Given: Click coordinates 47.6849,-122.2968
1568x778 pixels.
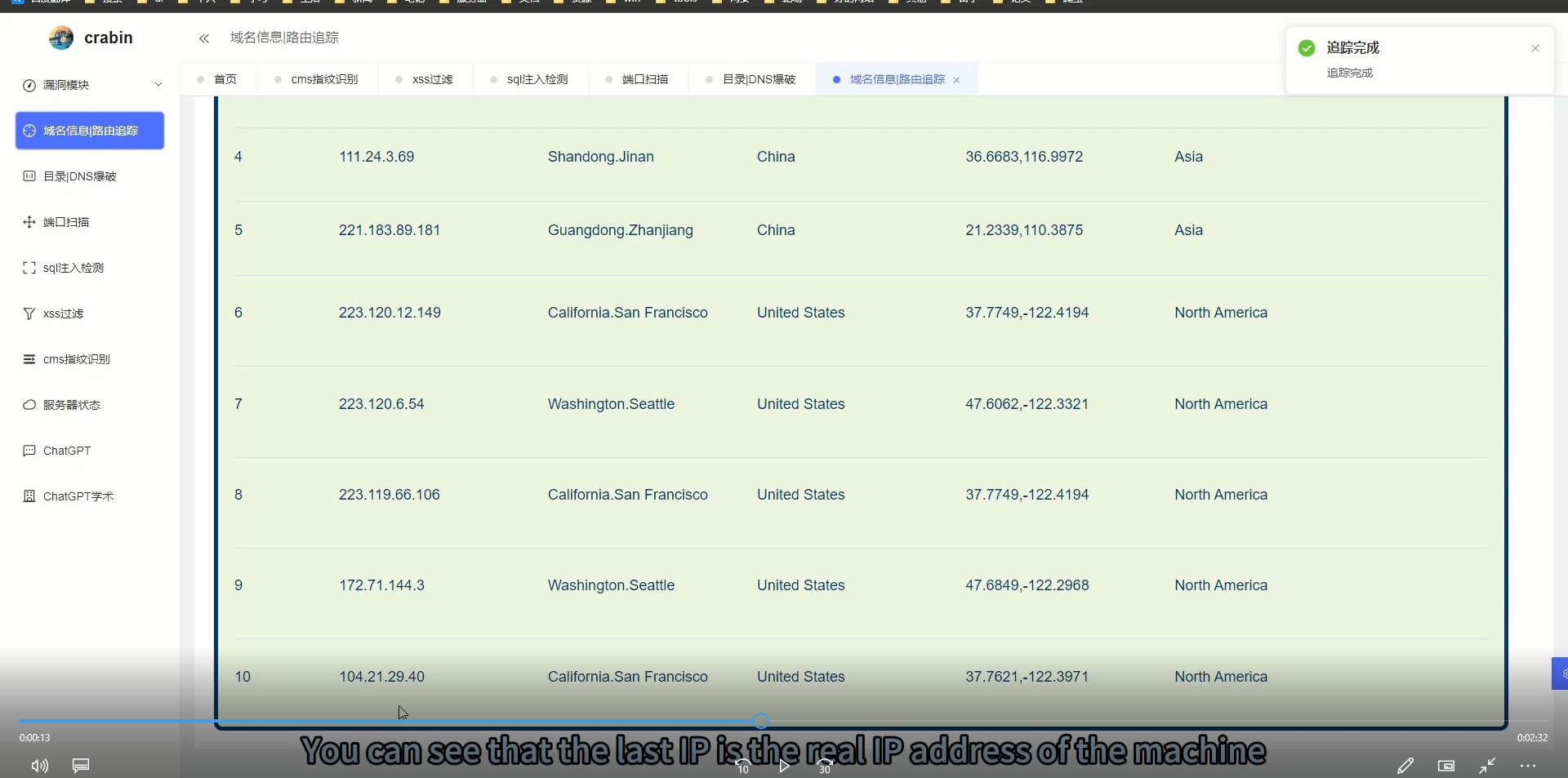Looking at the screenshot, I should point(1027,585).
